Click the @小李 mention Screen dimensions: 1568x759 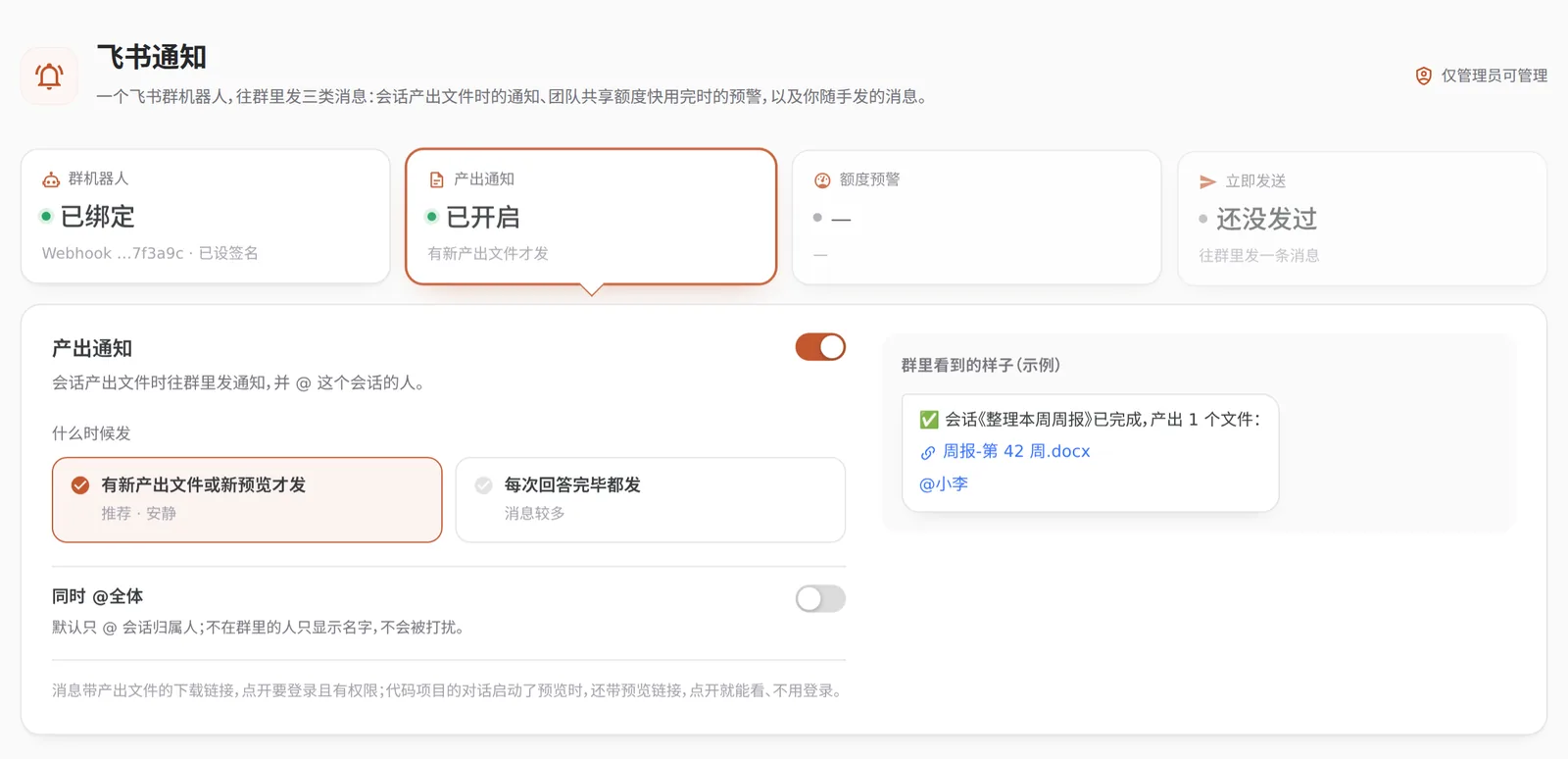tap(944, 483)
